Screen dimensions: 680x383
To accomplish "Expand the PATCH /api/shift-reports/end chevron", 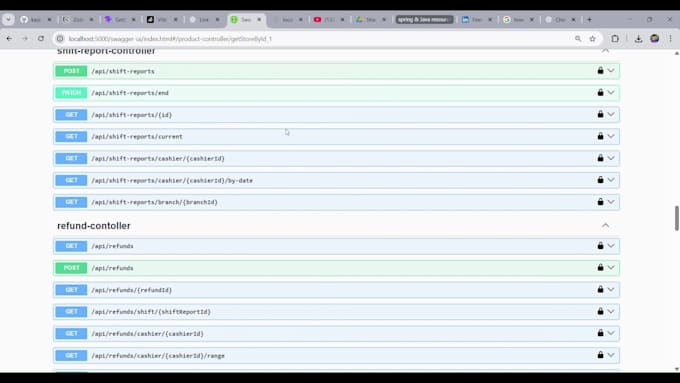I will pyautogui.click(x=611, y=92).
